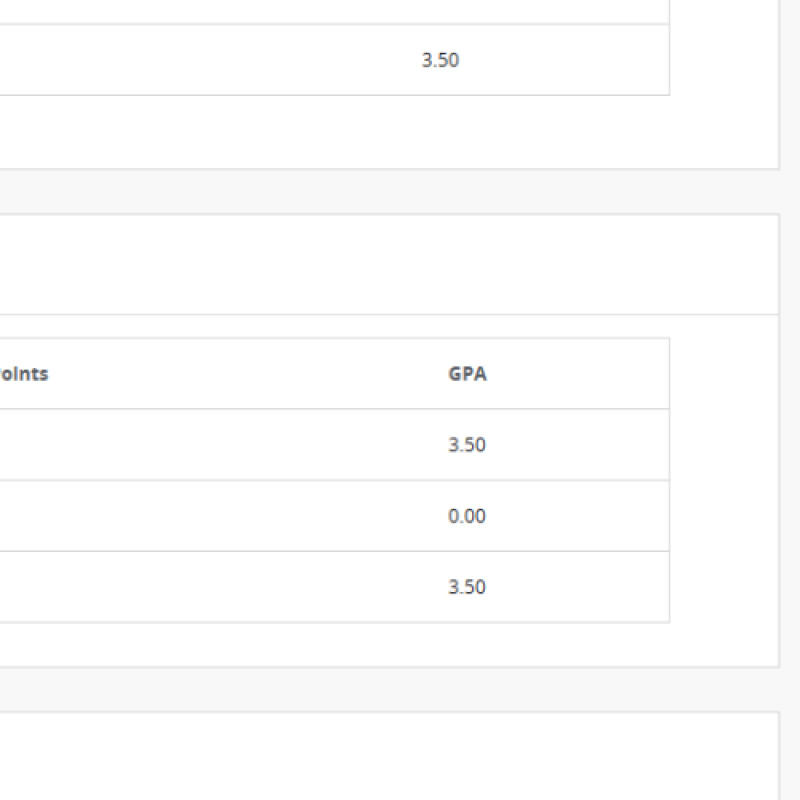The width and height of the screenshot is (800, 800).
Task: Click the 3.50 value in the GPA table's first row
Action: click(467, 445)
